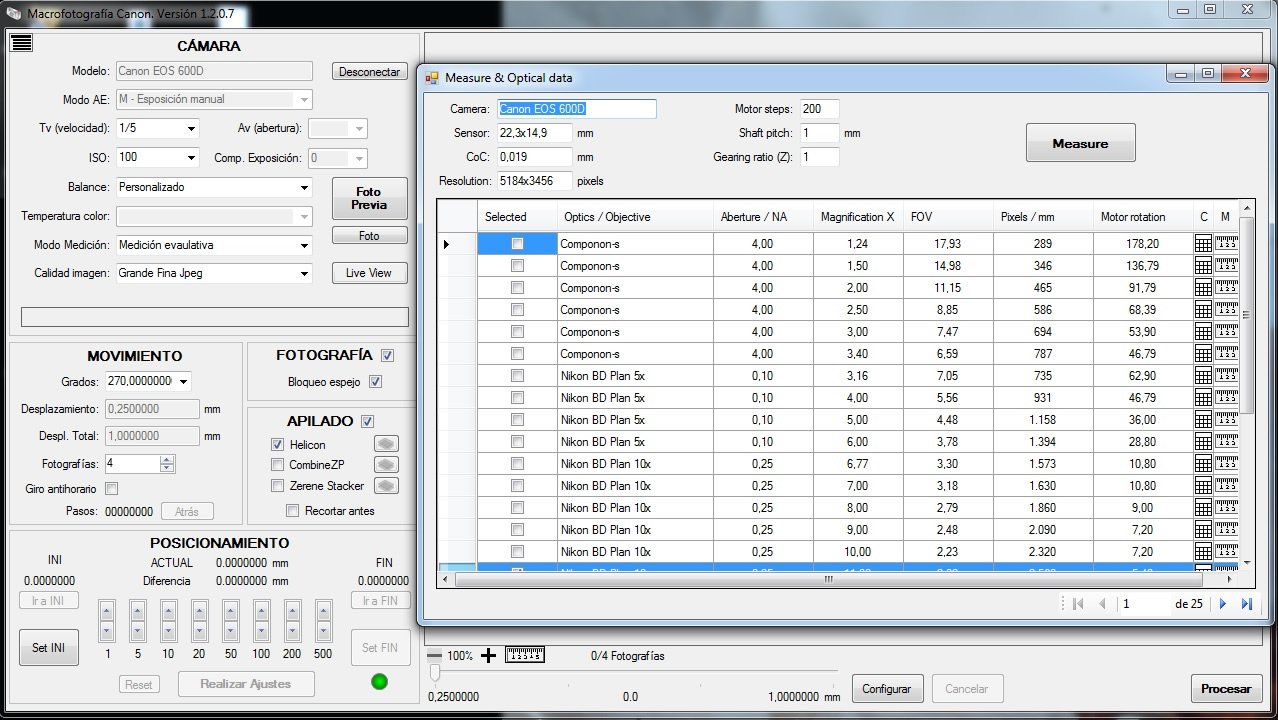
Task: Enable the Zerene Stacker checkbox
Action: tap(278, 486)
